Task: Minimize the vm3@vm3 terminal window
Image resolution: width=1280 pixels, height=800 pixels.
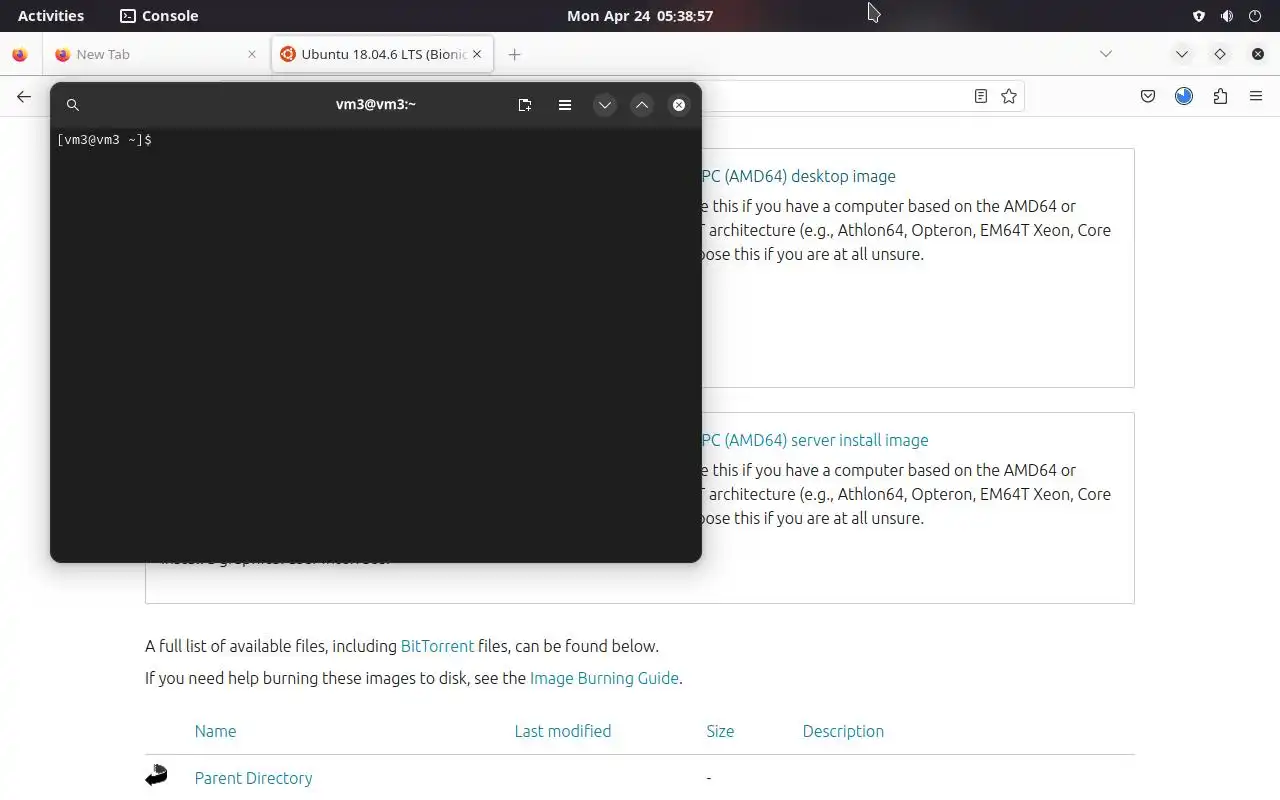Action: [x=605, y=104]
